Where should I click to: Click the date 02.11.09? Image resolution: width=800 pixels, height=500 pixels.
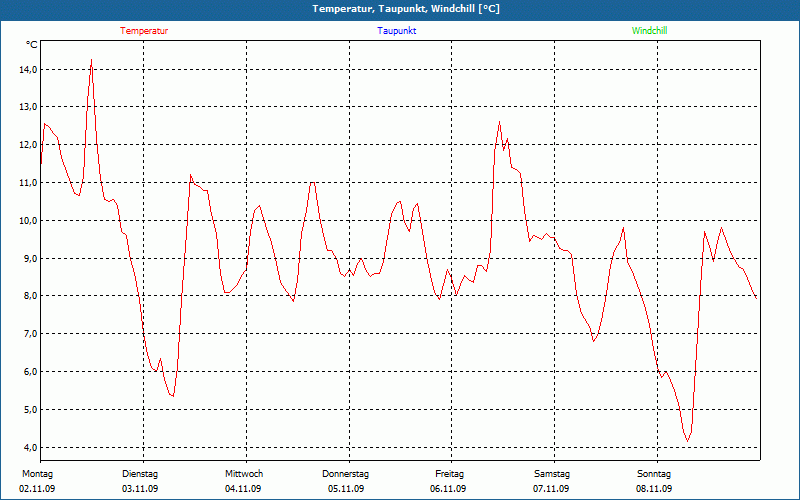[37, 489]
